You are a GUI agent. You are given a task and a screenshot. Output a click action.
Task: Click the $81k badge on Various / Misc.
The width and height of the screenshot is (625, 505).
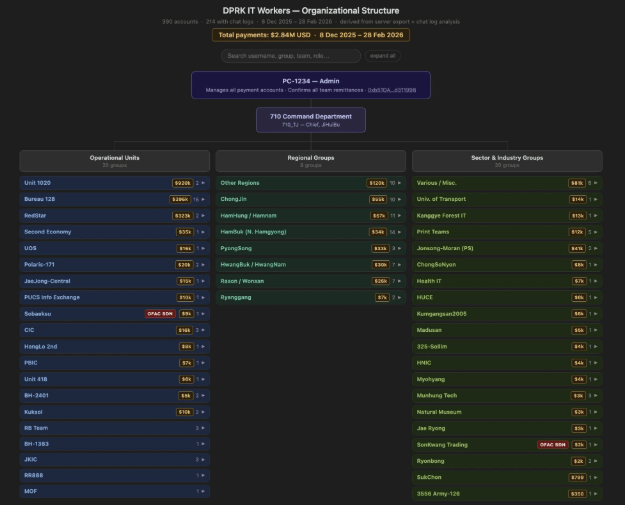click(577, 183)
